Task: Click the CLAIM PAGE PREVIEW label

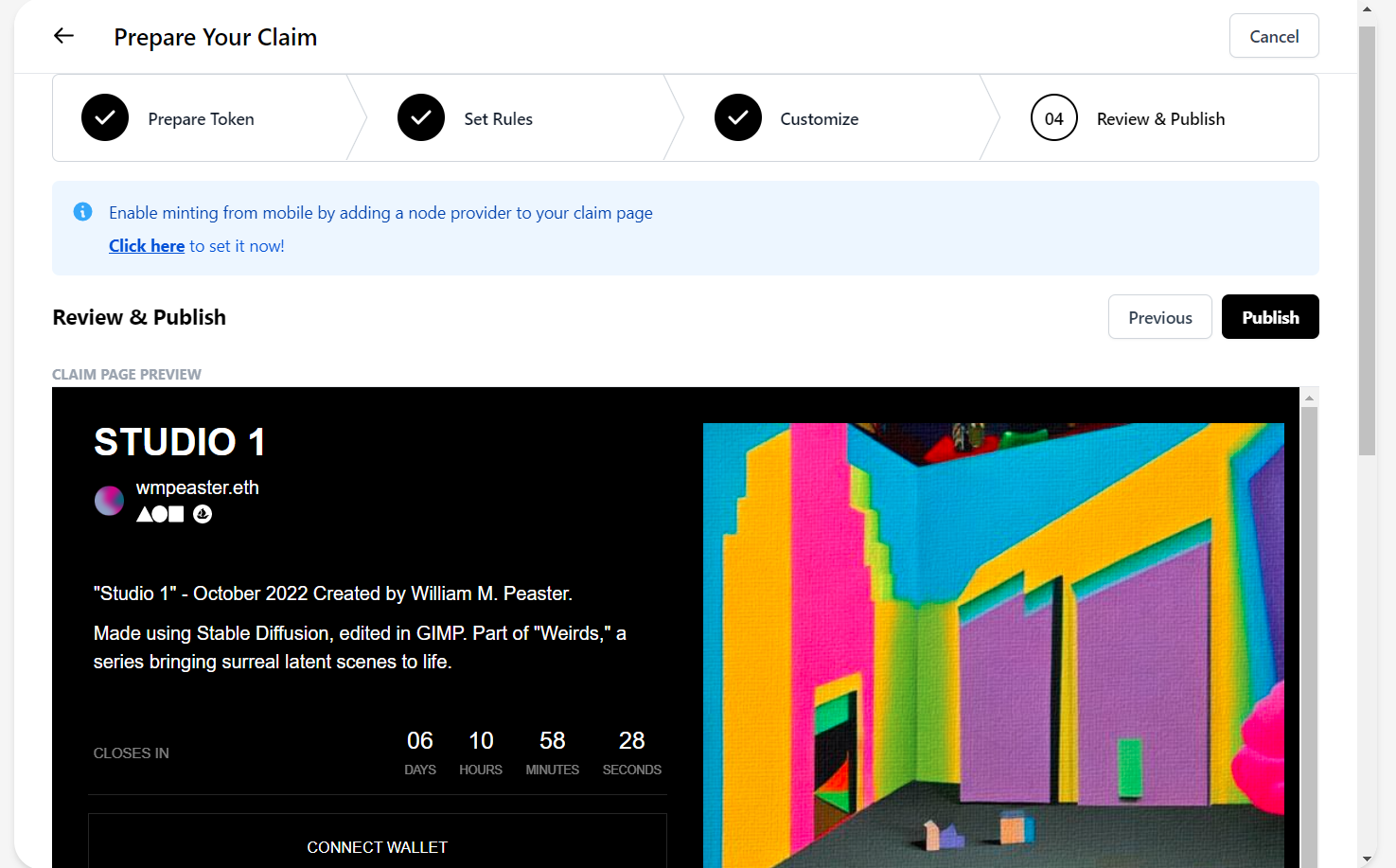Action: coord(127,375)
